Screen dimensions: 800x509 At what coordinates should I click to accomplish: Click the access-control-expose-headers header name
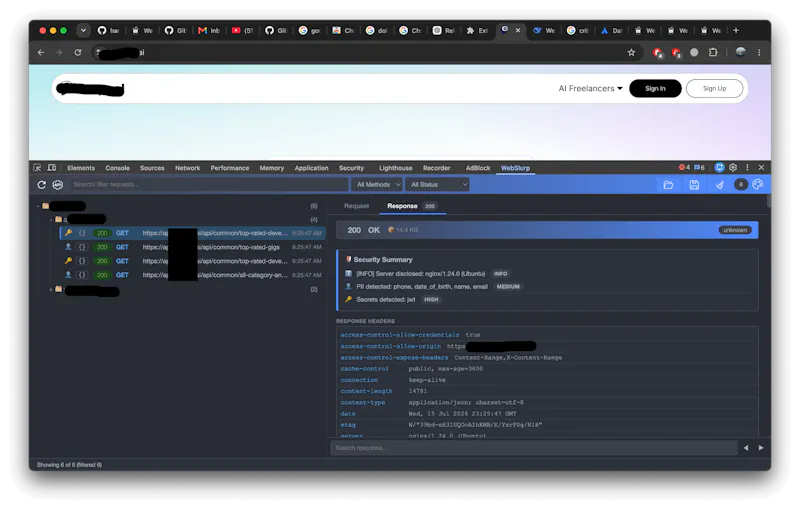[x=394, y=358]
